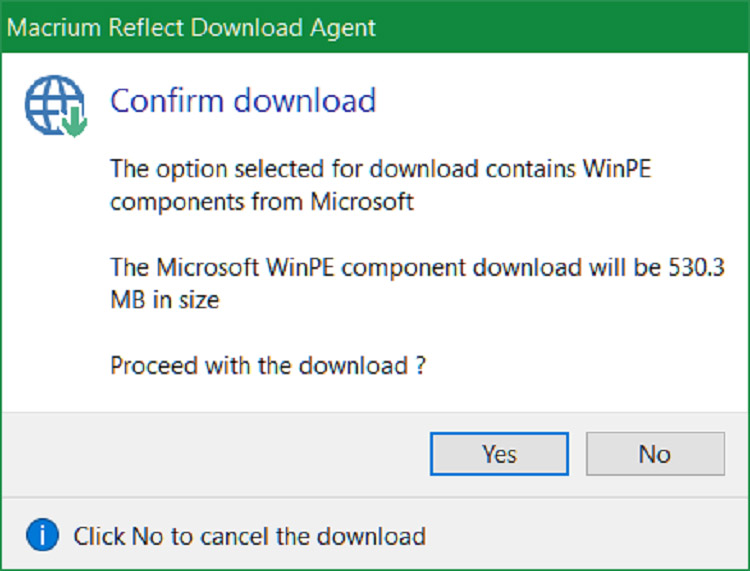Image resolution: width=750 pixels, height=571 pixels.
Task: Confirm the download with Yes
Action: [x=499, y=454]
